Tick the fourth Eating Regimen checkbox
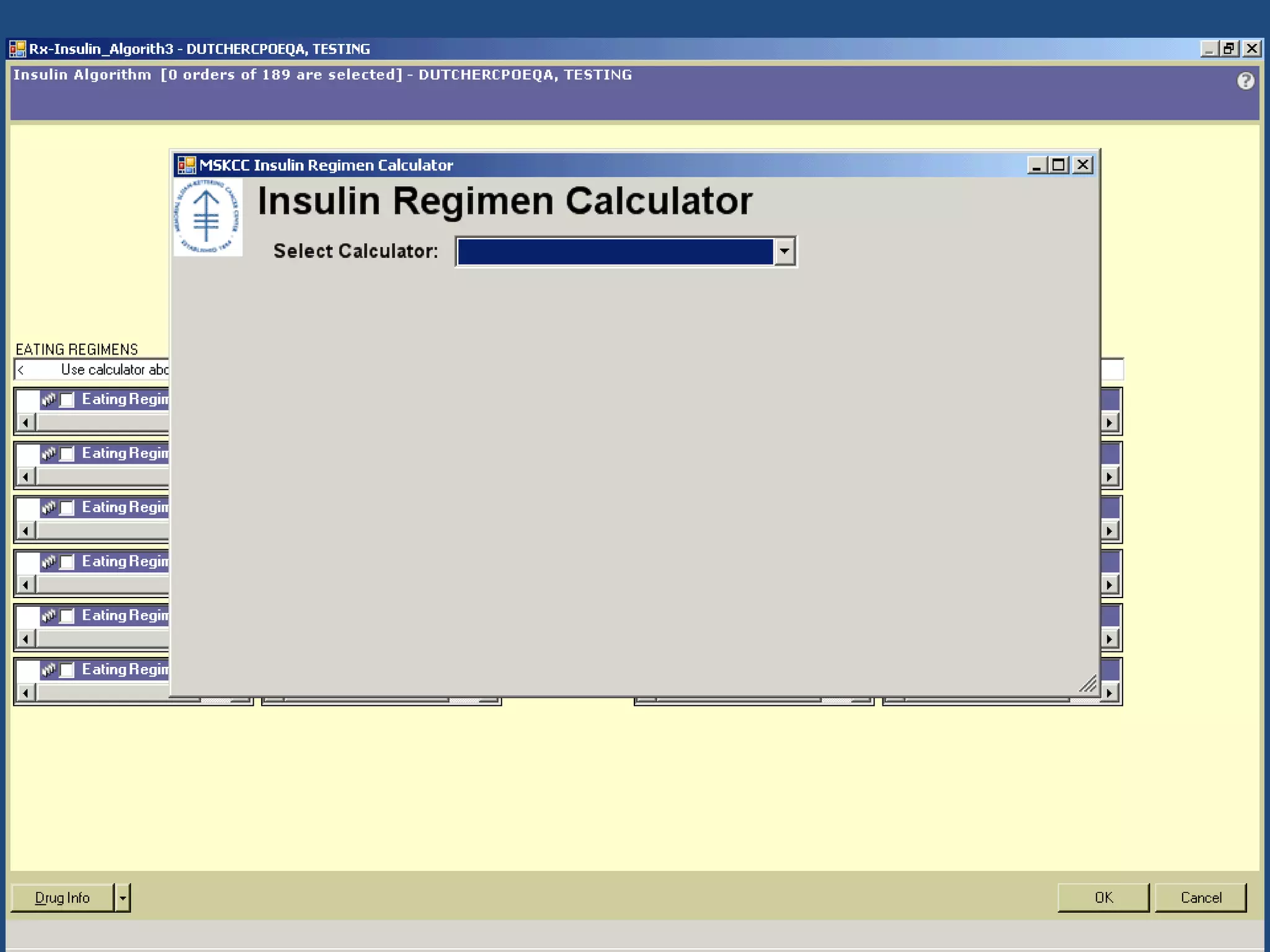Viewport: 1270px width, 952px height. click(67, 562)
